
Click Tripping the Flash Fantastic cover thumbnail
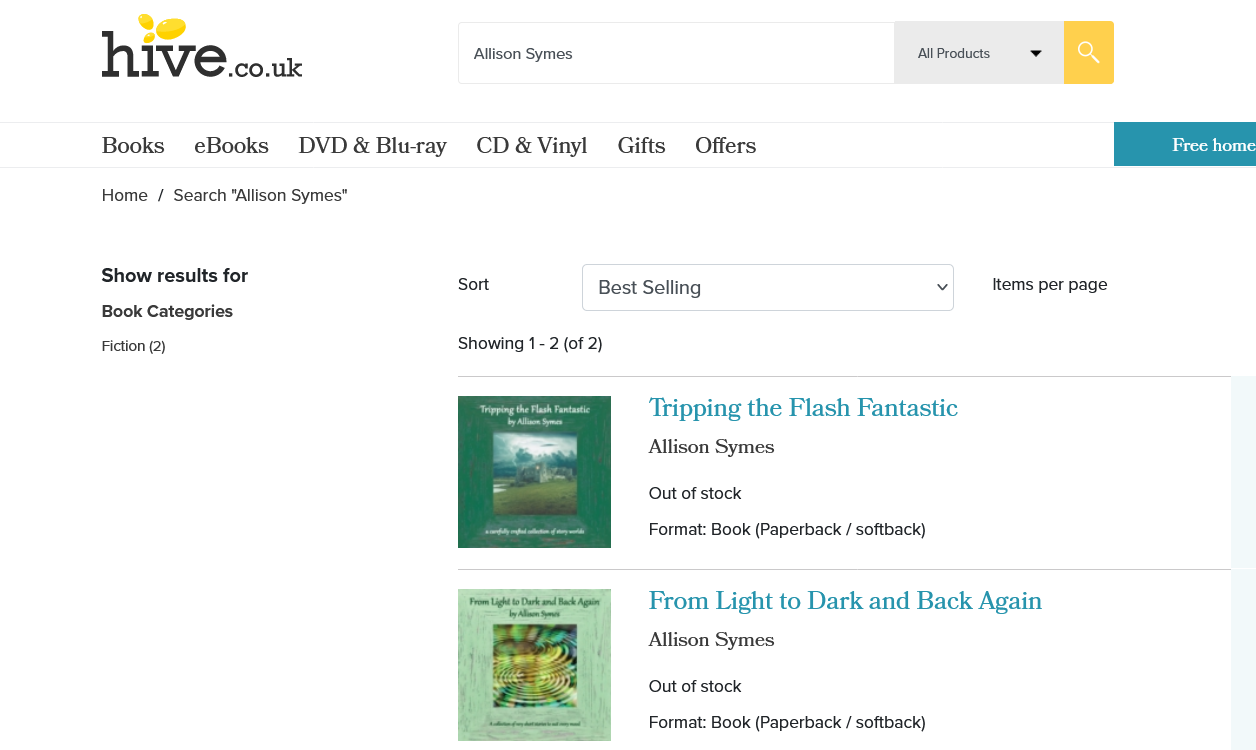coord(534,472)
